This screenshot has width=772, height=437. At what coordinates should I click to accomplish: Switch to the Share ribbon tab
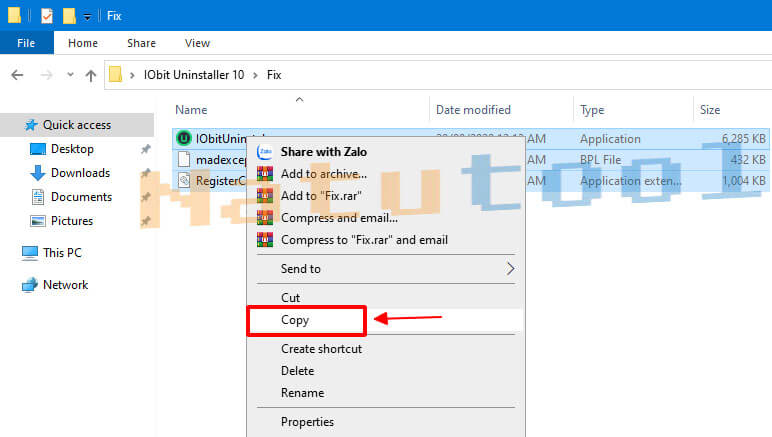point(141,43)
